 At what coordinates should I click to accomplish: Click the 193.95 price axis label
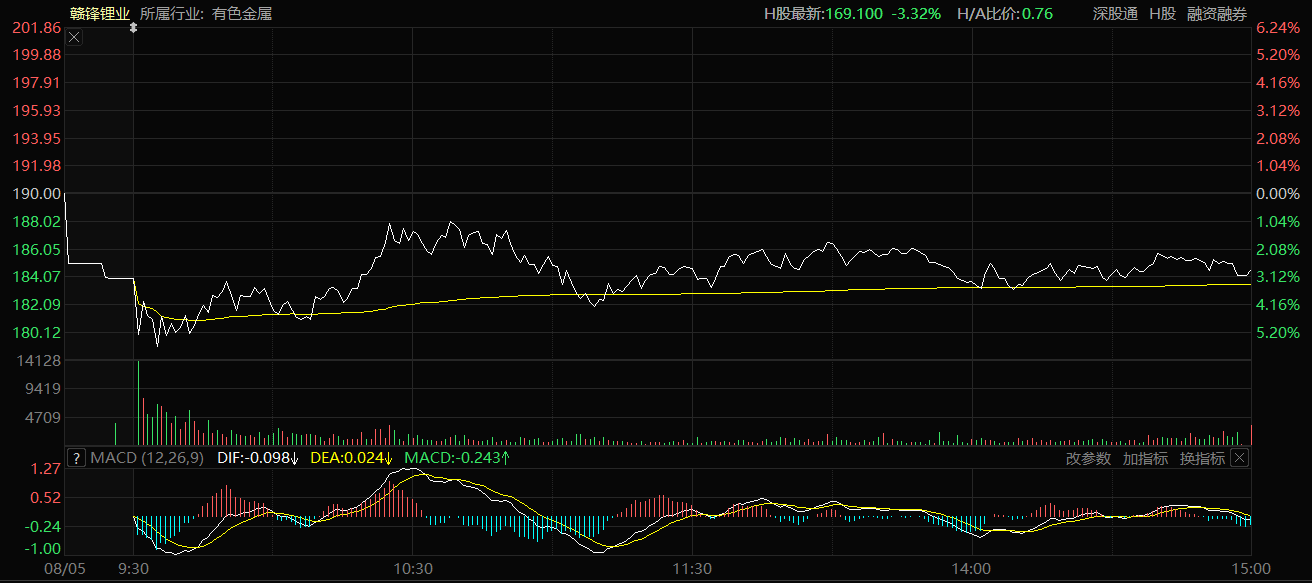37,138
